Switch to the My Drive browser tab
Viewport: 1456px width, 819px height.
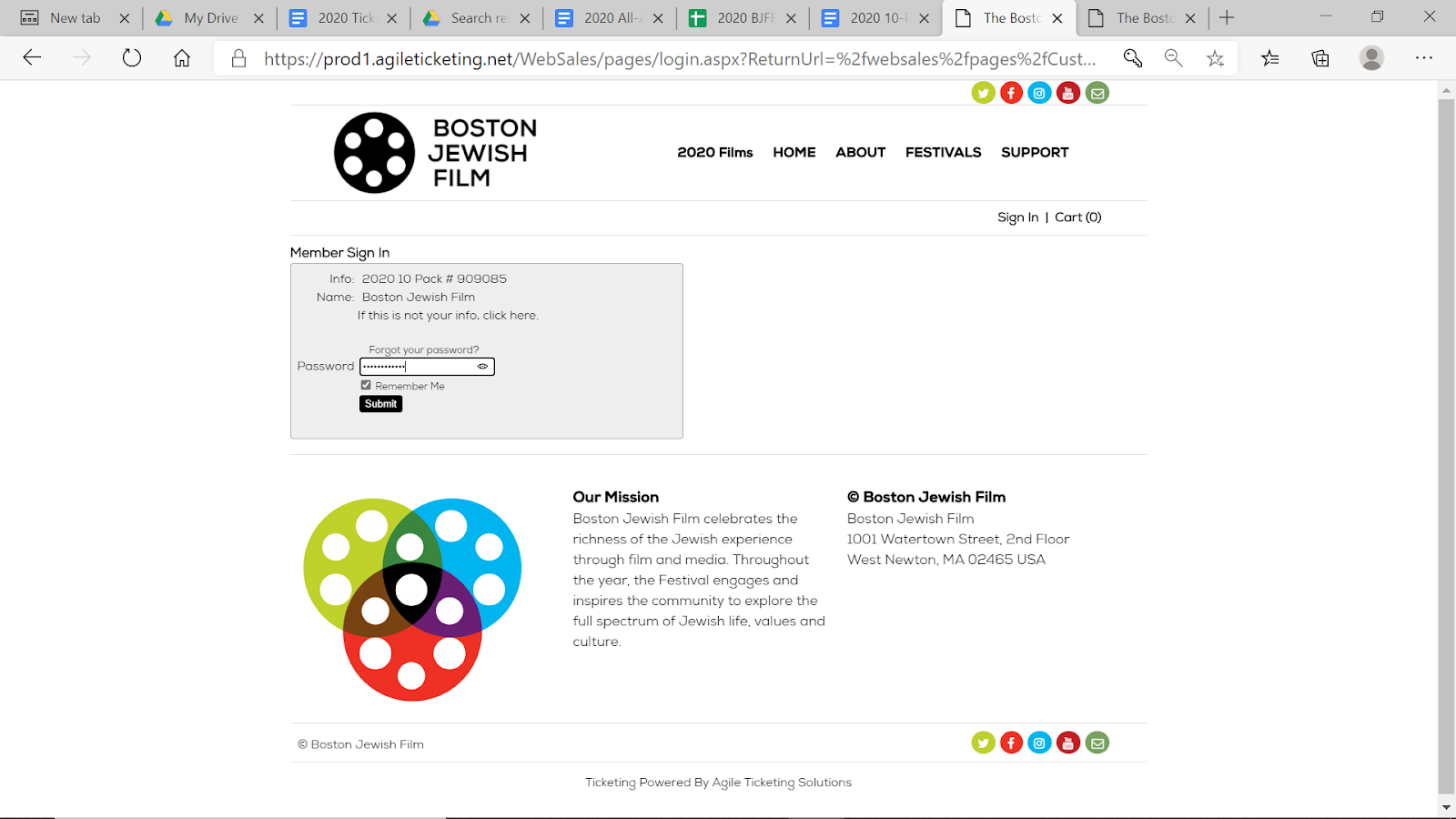(210, 18)
